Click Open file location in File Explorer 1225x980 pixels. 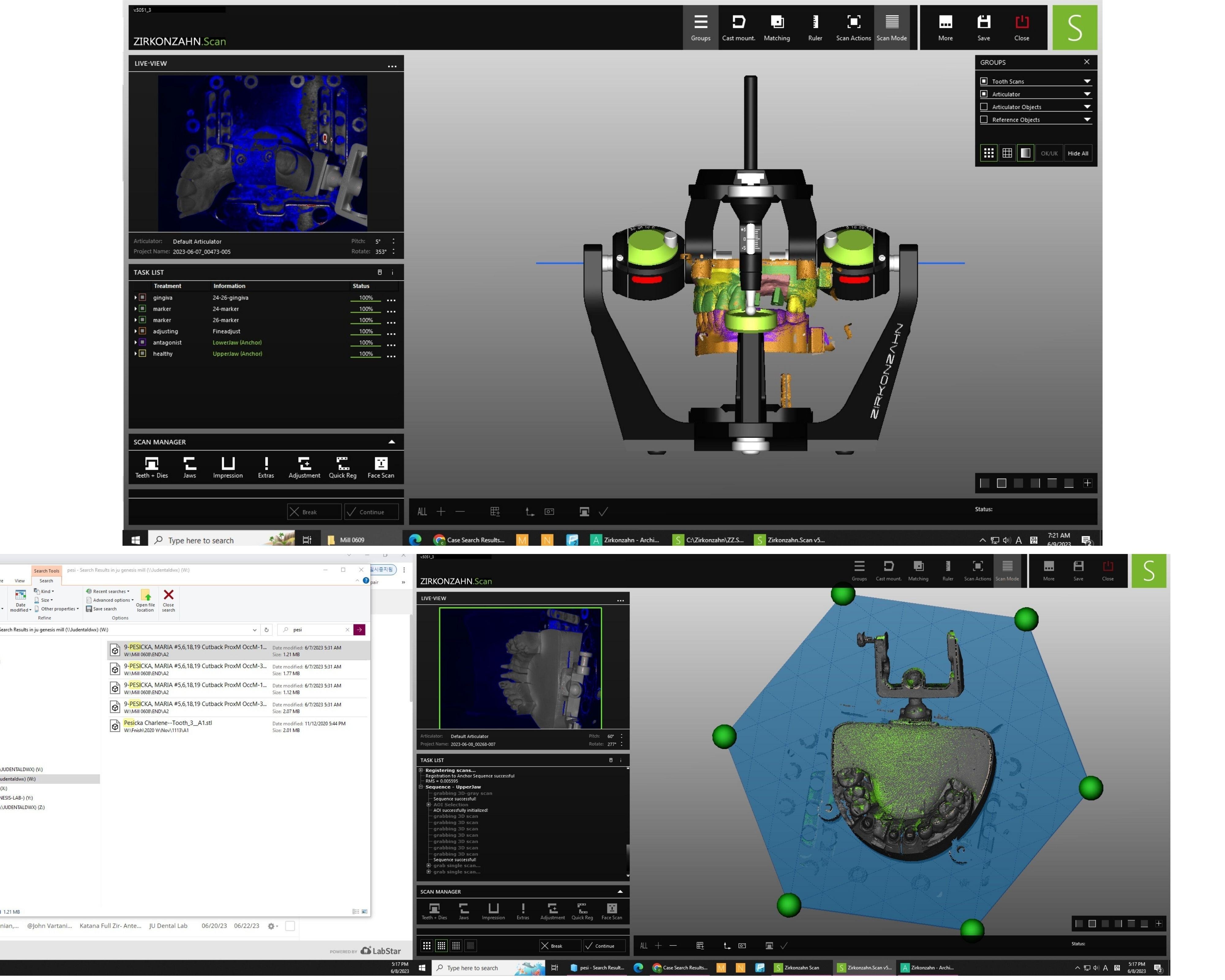coord(145,601)
